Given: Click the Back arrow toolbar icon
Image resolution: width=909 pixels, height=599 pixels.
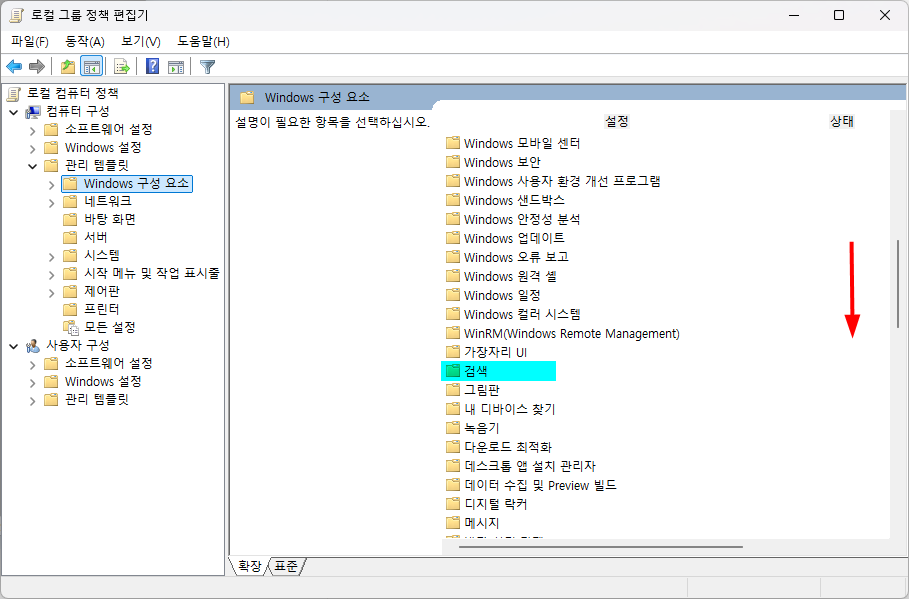Looking at the screenshot, I should pos(14,67).
